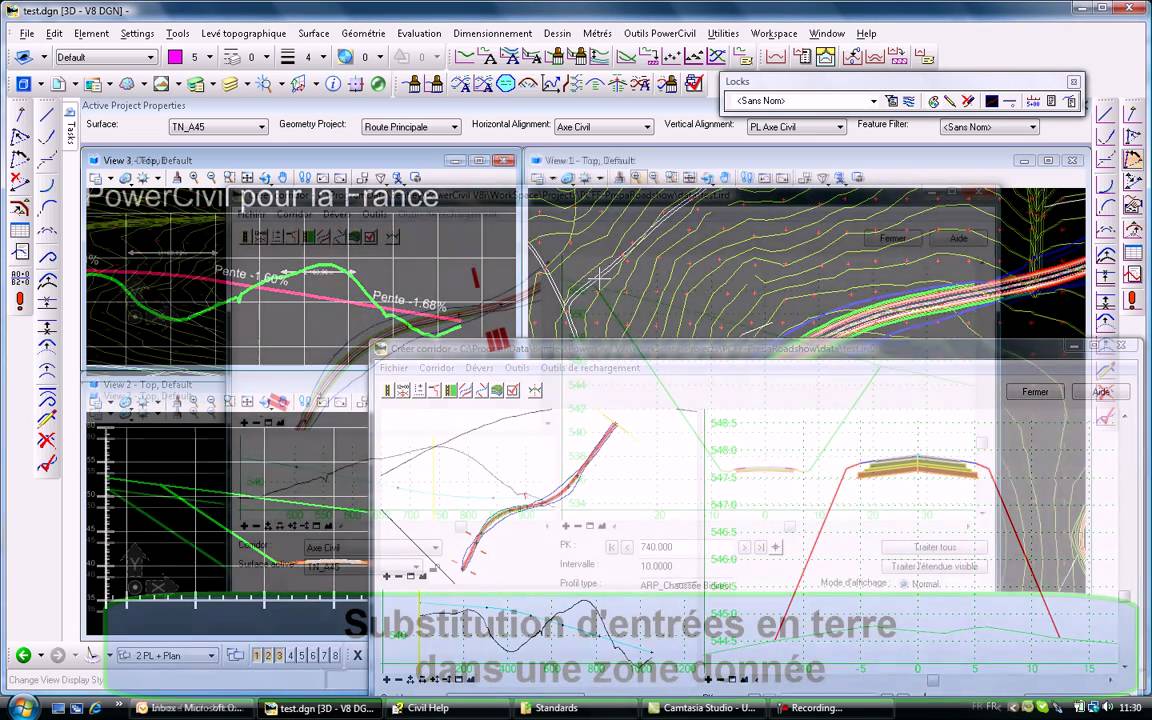Click the Locks toolbar close button
The image size is (1152, 720).
(x=1073, y=82)
